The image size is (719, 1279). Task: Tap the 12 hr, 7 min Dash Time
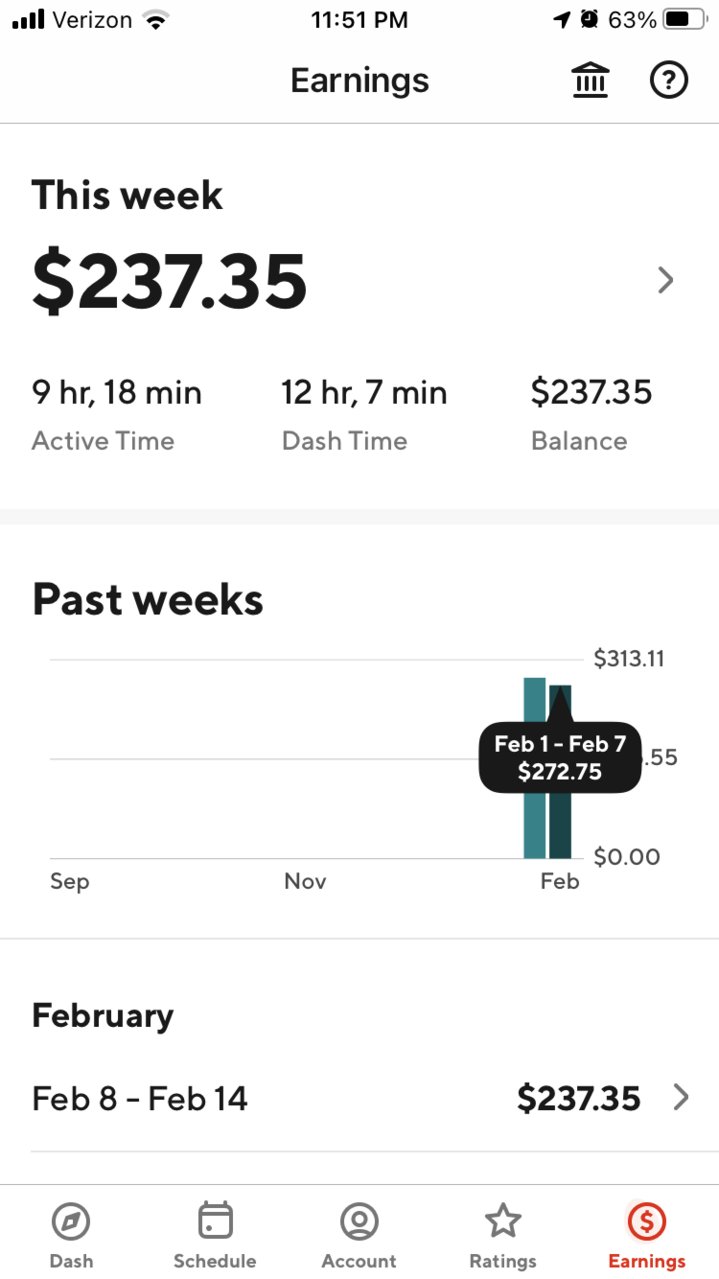click(x=364, y=392)
